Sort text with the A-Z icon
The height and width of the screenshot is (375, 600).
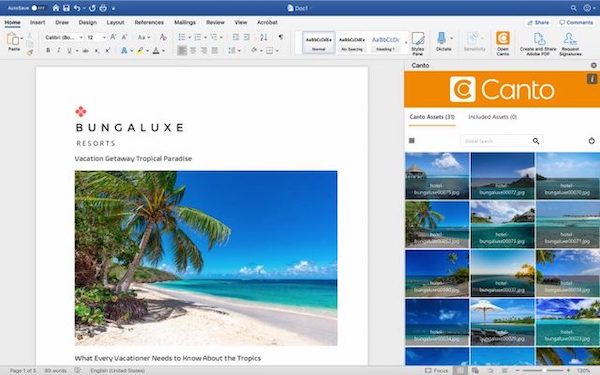(x=264, y=37)
